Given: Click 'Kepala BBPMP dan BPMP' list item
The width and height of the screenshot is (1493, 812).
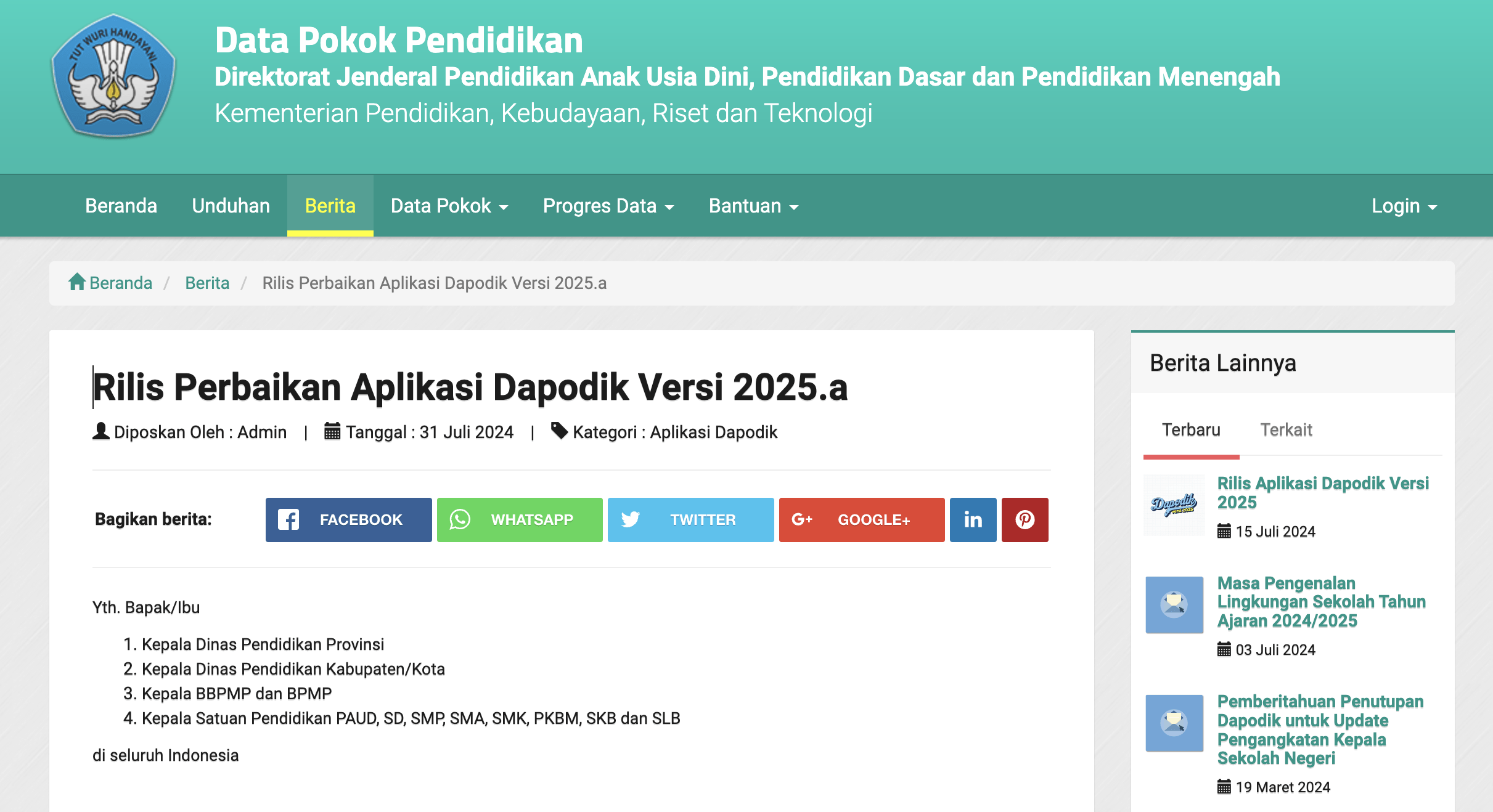Looking at the screenshot, I should pos(237,694).
